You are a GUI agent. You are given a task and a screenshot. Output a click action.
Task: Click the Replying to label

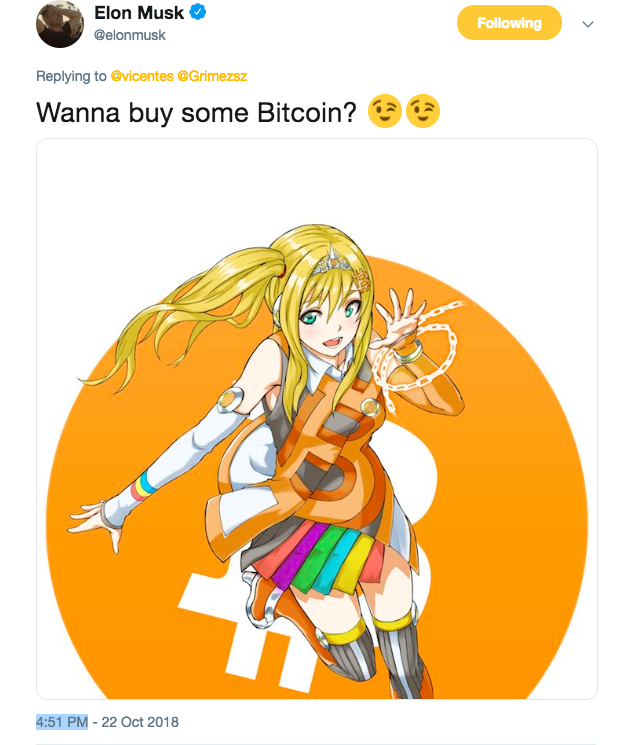pyautogui.click(x=71, y=76)
